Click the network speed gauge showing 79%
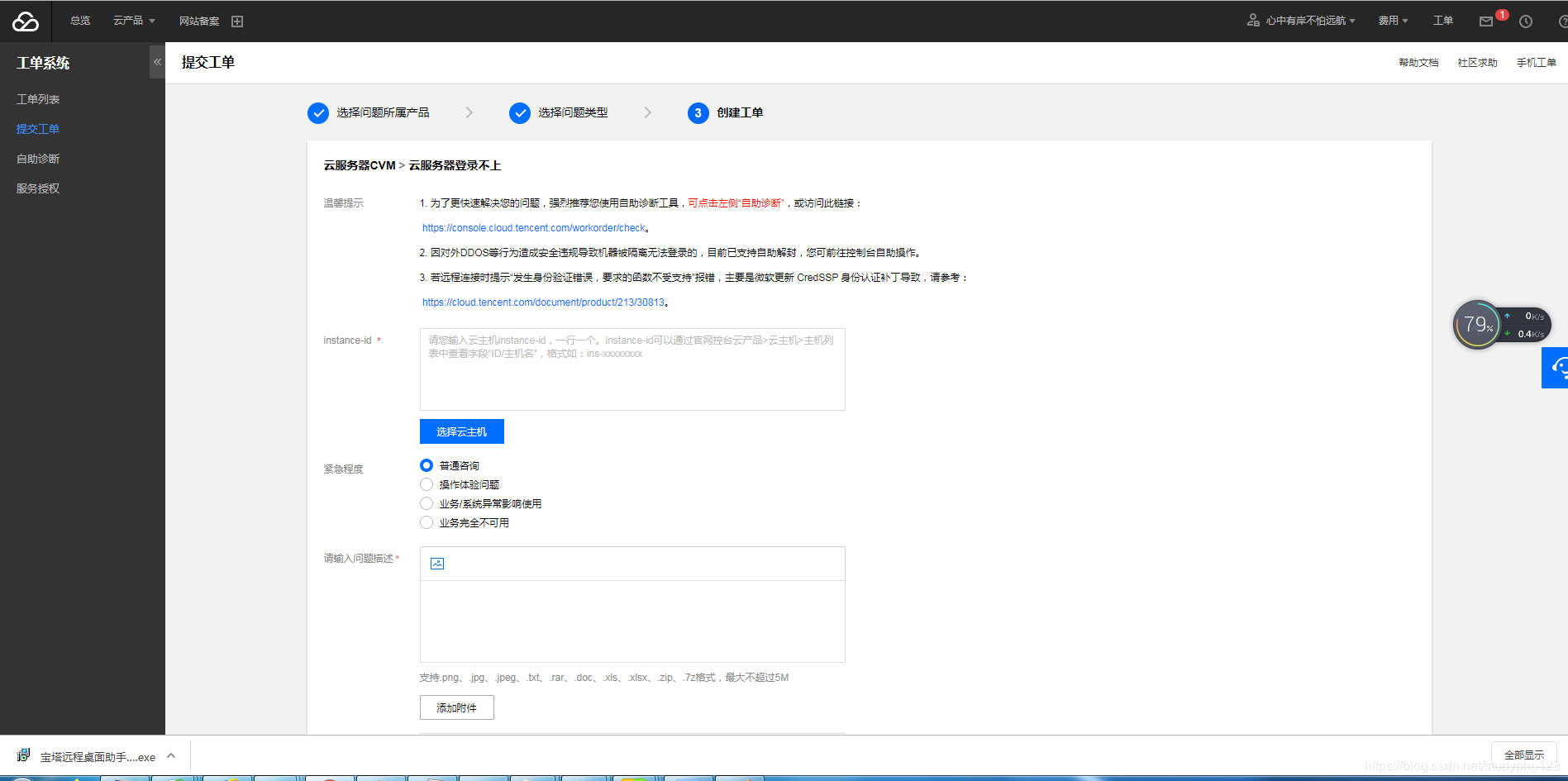This screenshot has height=781, width=1568. click(1478, 324)
